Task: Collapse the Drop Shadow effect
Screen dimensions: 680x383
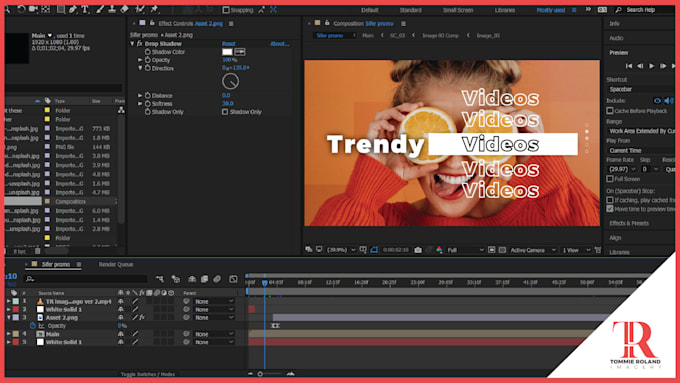Action: point(132,44)
